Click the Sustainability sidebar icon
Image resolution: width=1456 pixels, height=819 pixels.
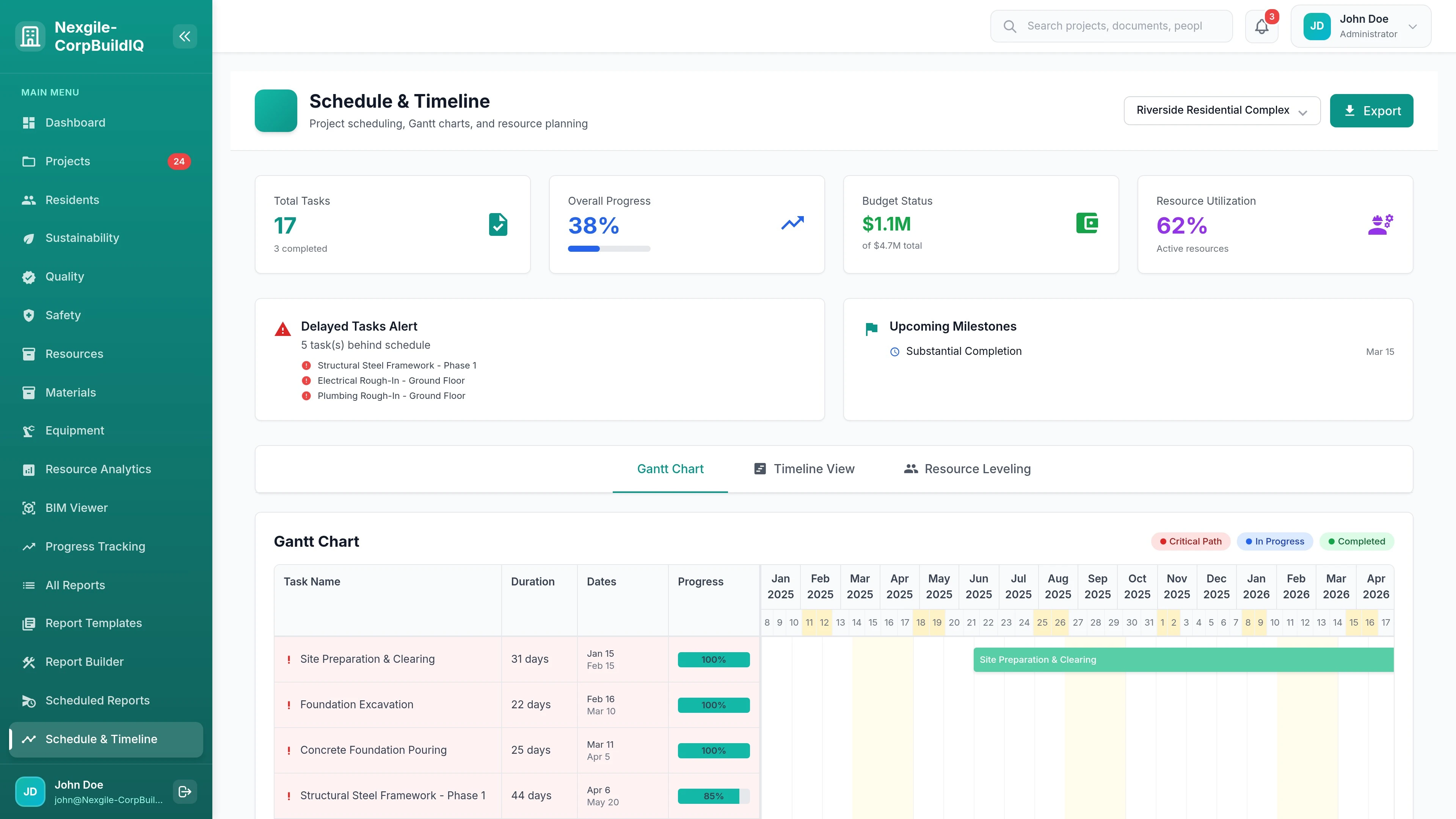[x=29, y=238]
